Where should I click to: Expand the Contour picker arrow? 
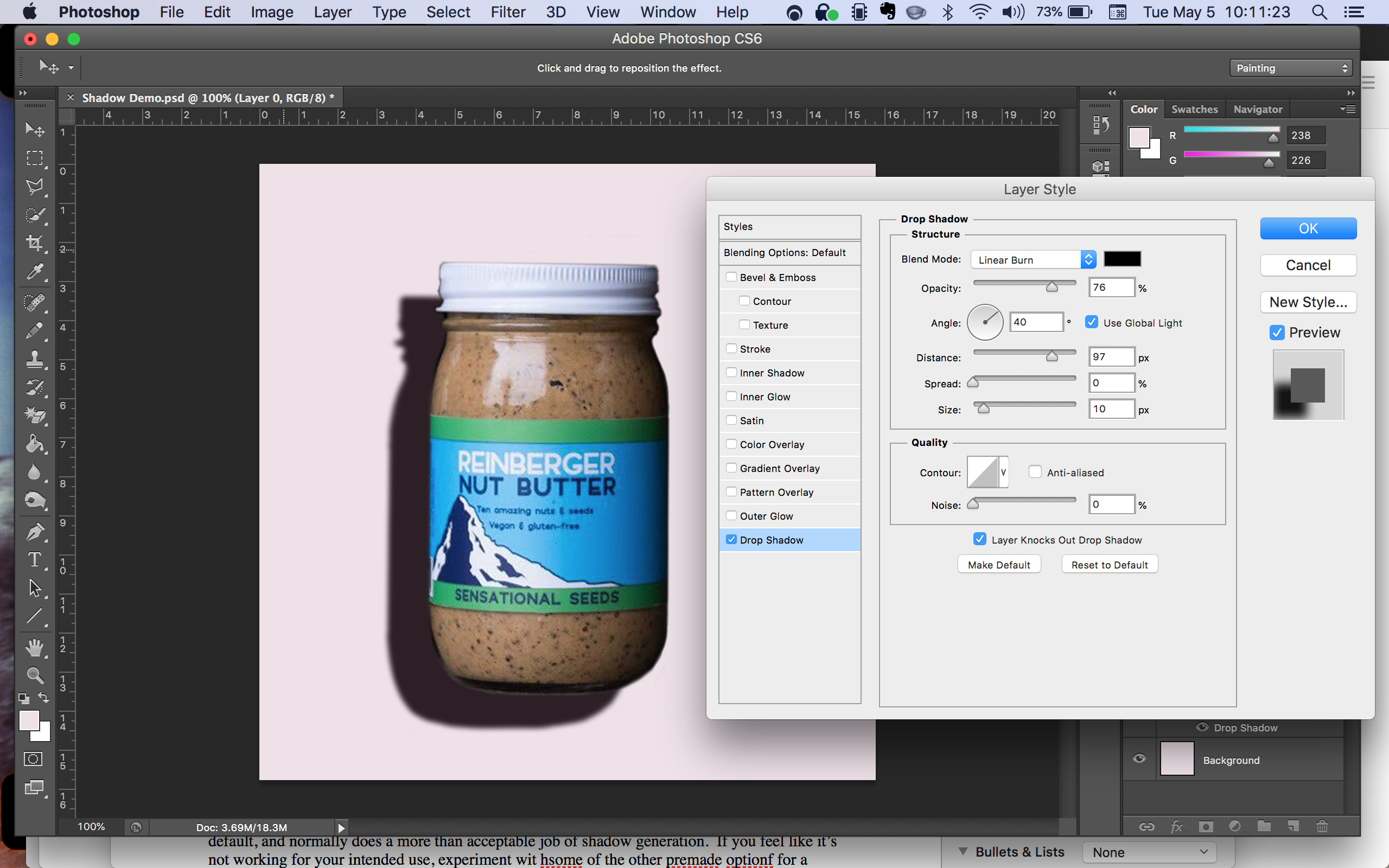[1003, 472]
